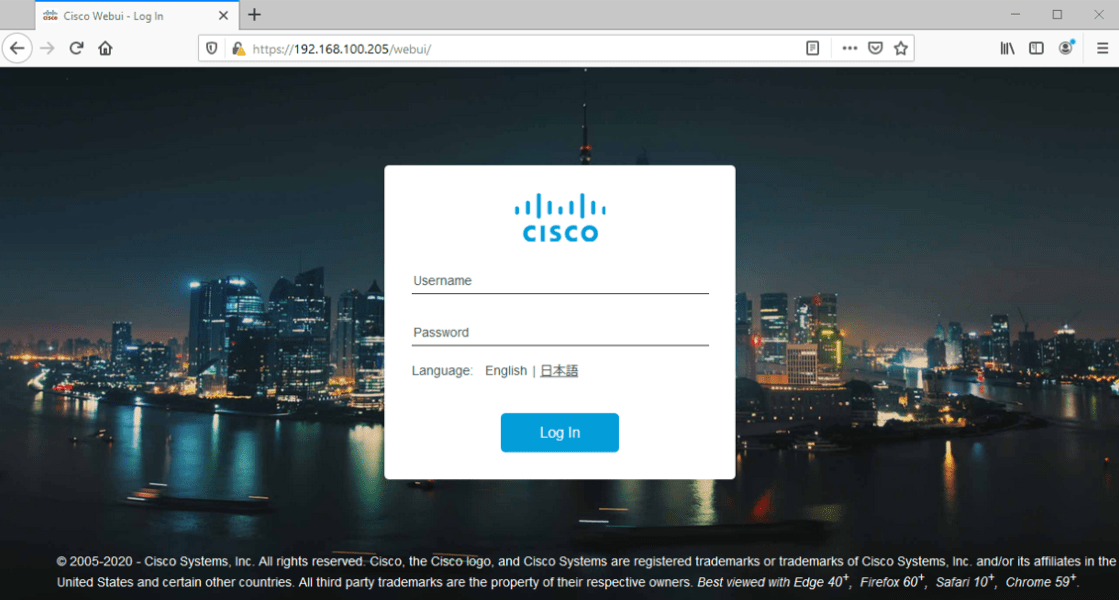Open a new tab with the plus button
1119x600 pixels.
coord(254,15)
